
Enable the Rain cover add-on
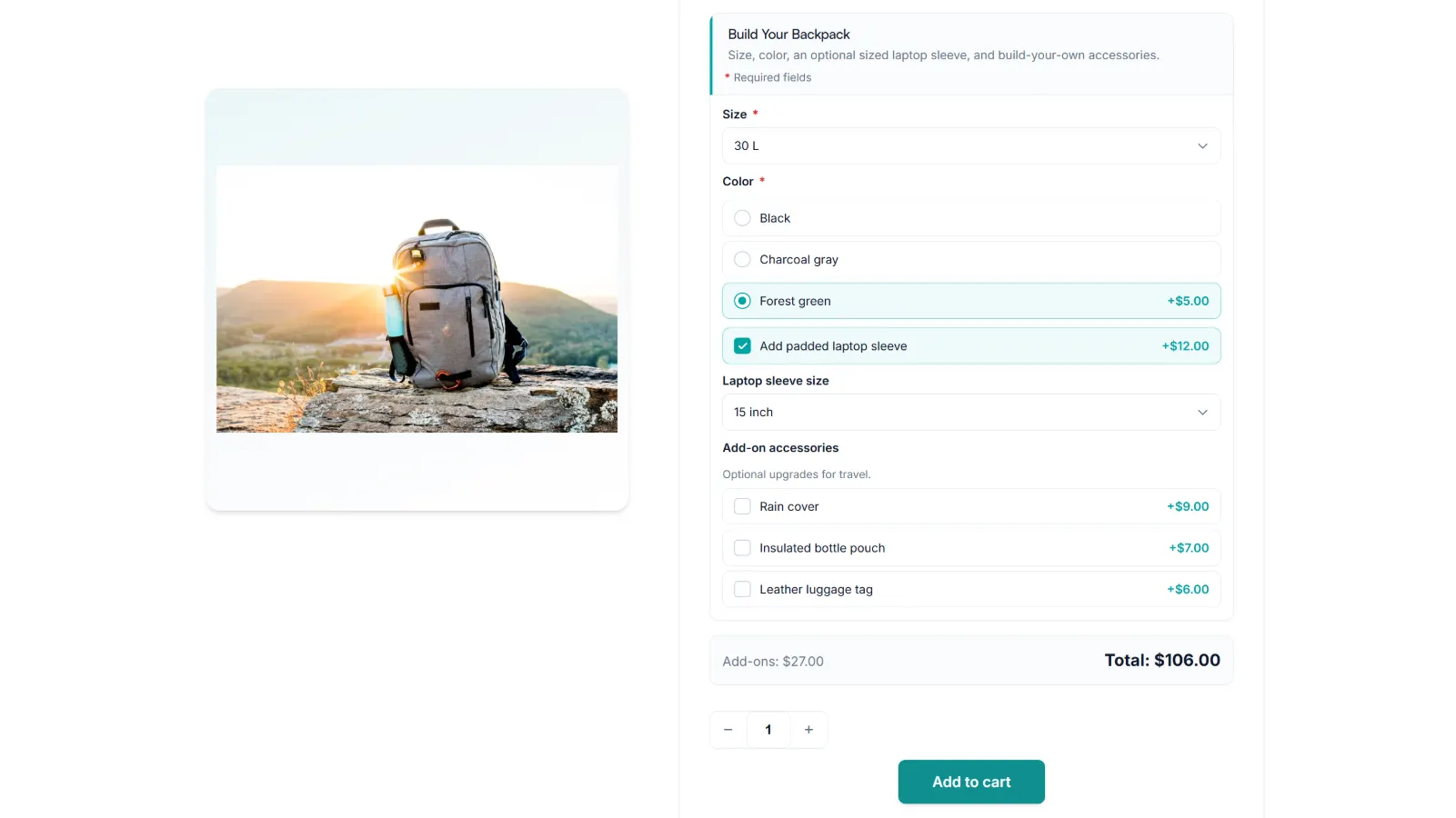click(x=742, y=506)
